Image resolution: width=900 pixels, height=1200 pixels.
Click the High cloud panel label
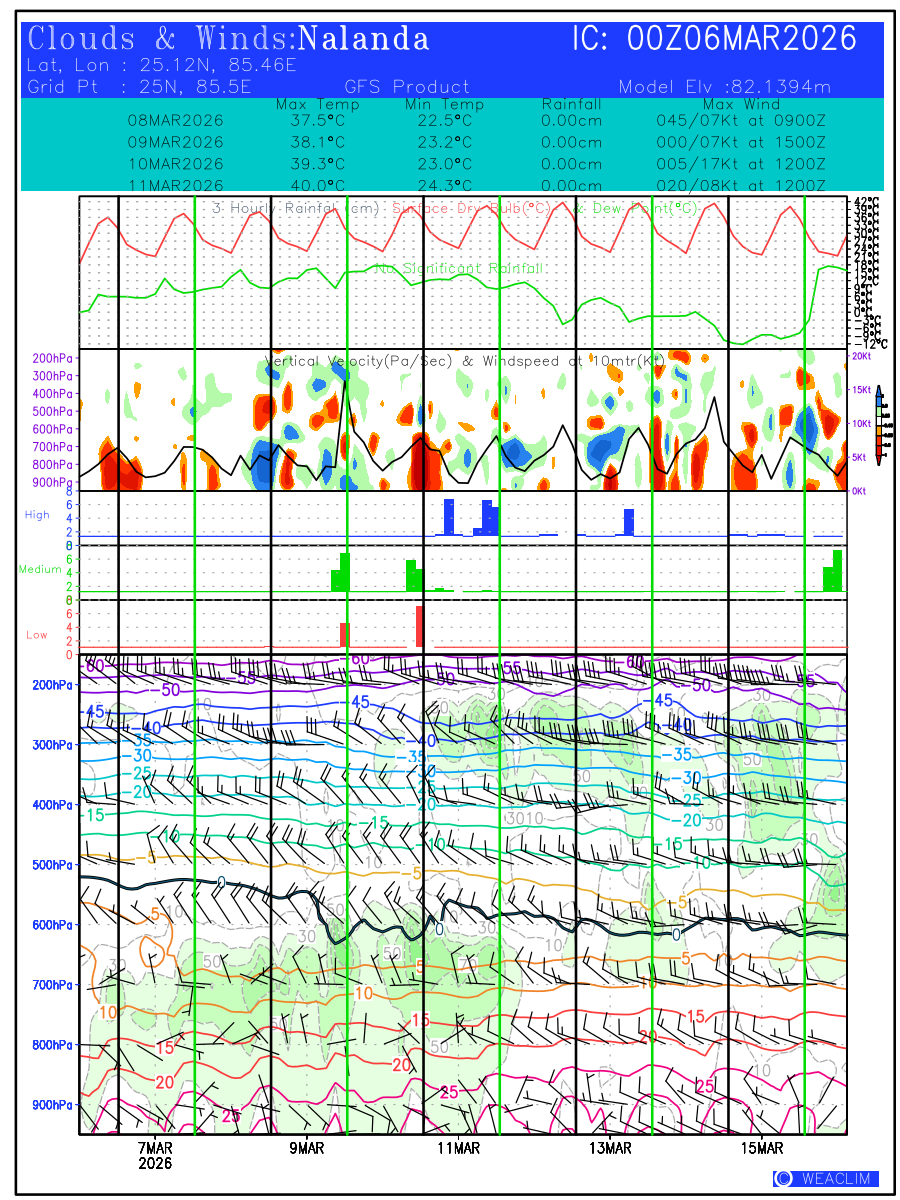click(x=37, y=515)
